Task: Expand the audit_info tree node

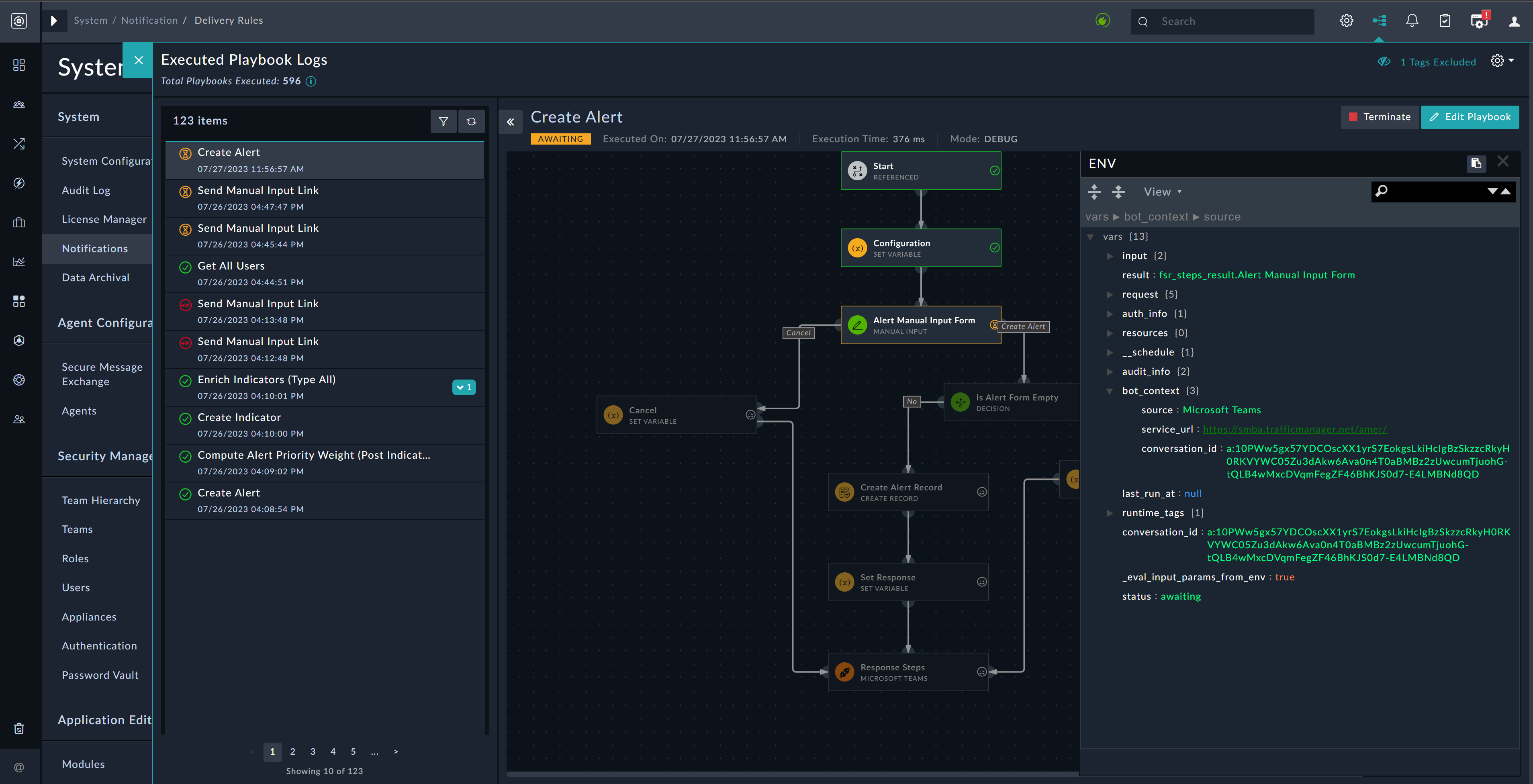Action: pyautogui.click(x=1109, y=372)
